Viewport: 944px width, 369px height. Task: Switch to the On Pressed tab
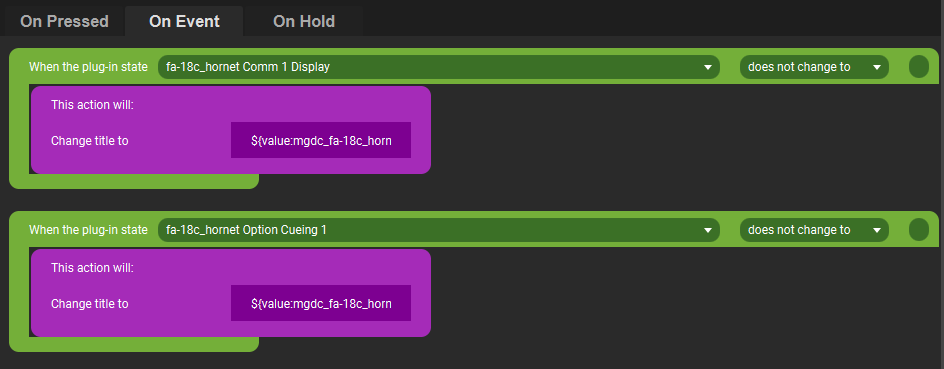(64, 22)
